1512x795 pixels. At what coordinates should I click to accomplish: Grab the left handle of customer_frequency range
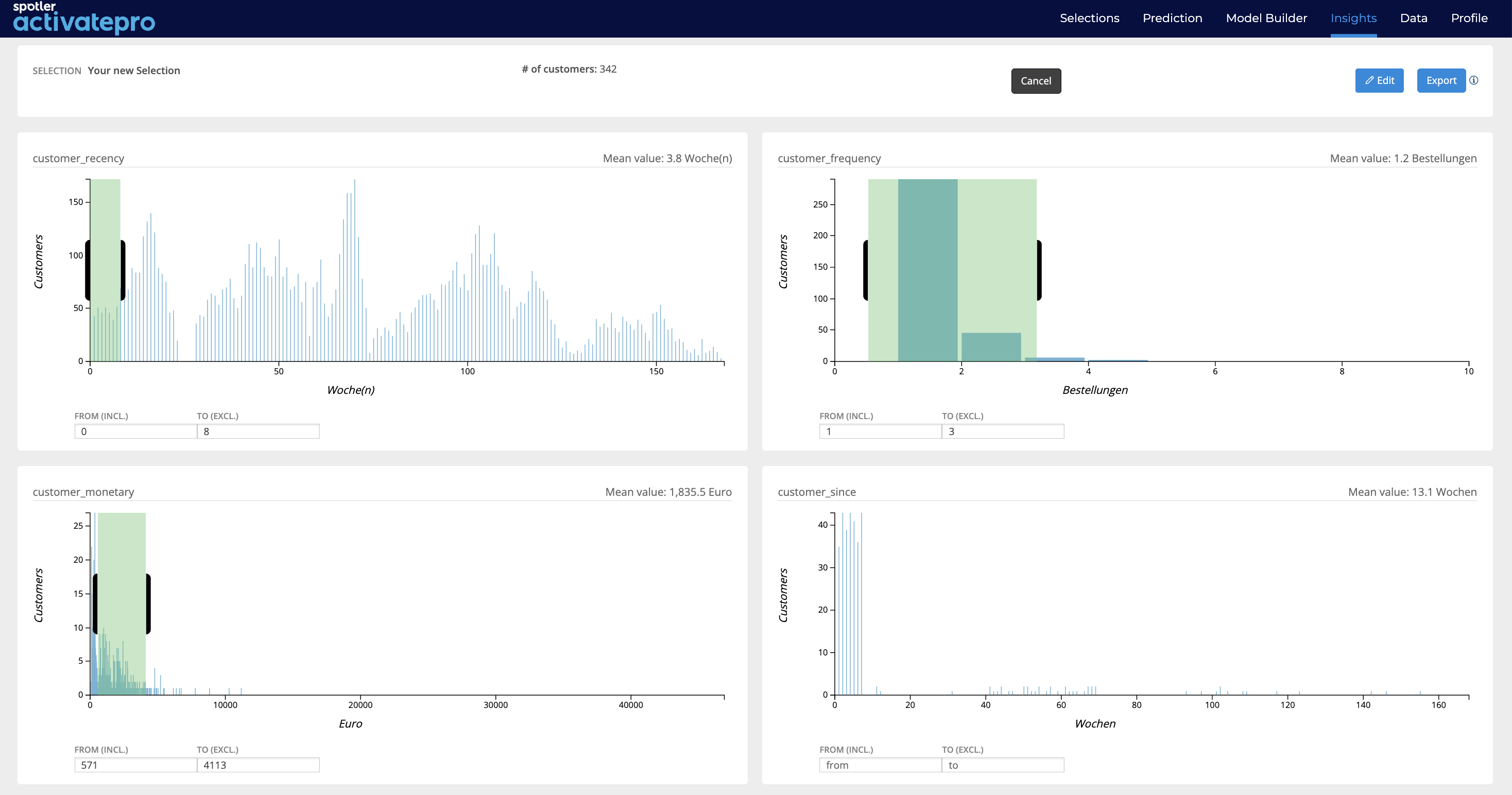click(866, 270)
